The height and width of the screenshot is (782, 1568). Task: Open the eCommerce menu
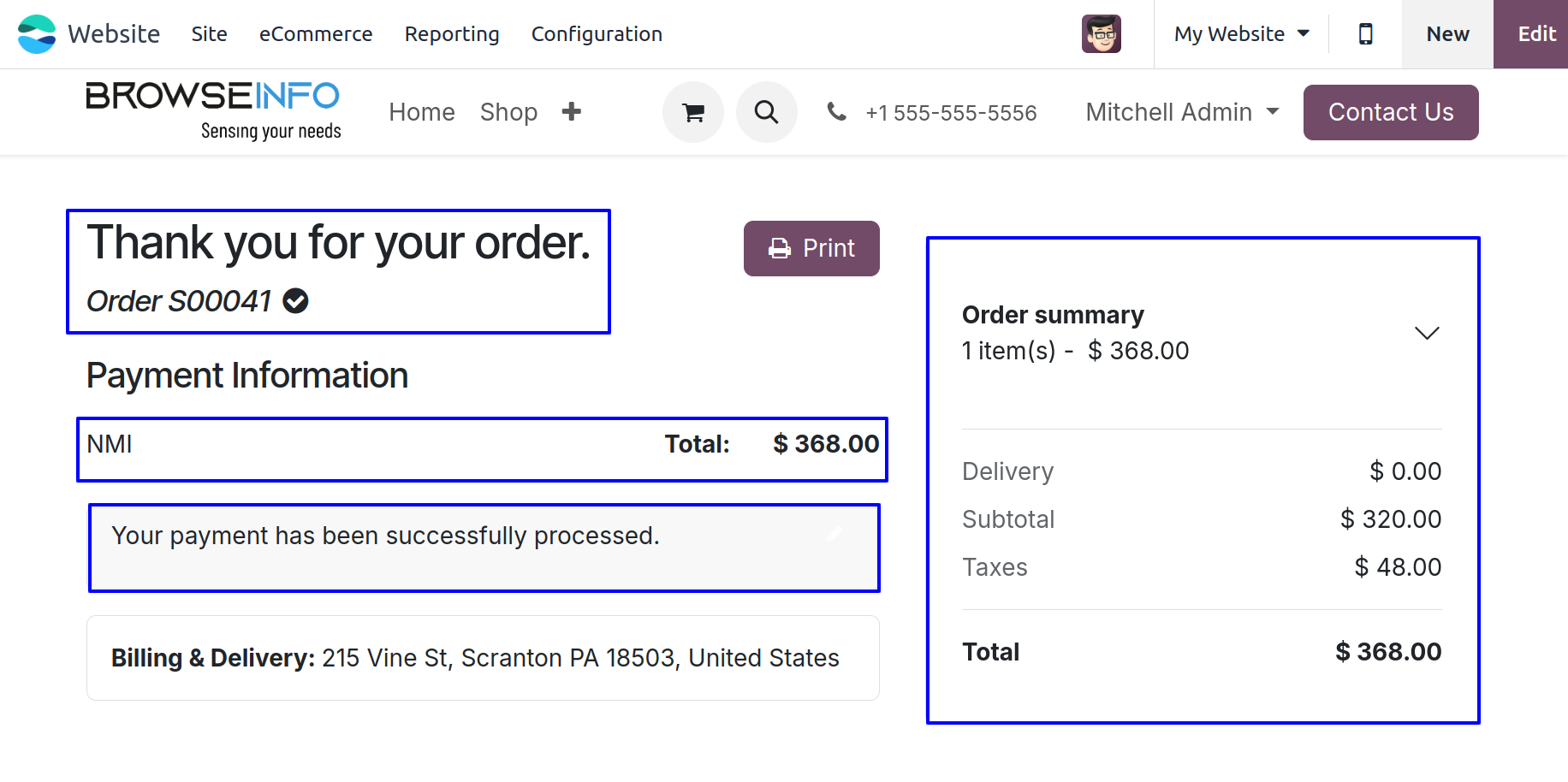click(x=316, y=34)
